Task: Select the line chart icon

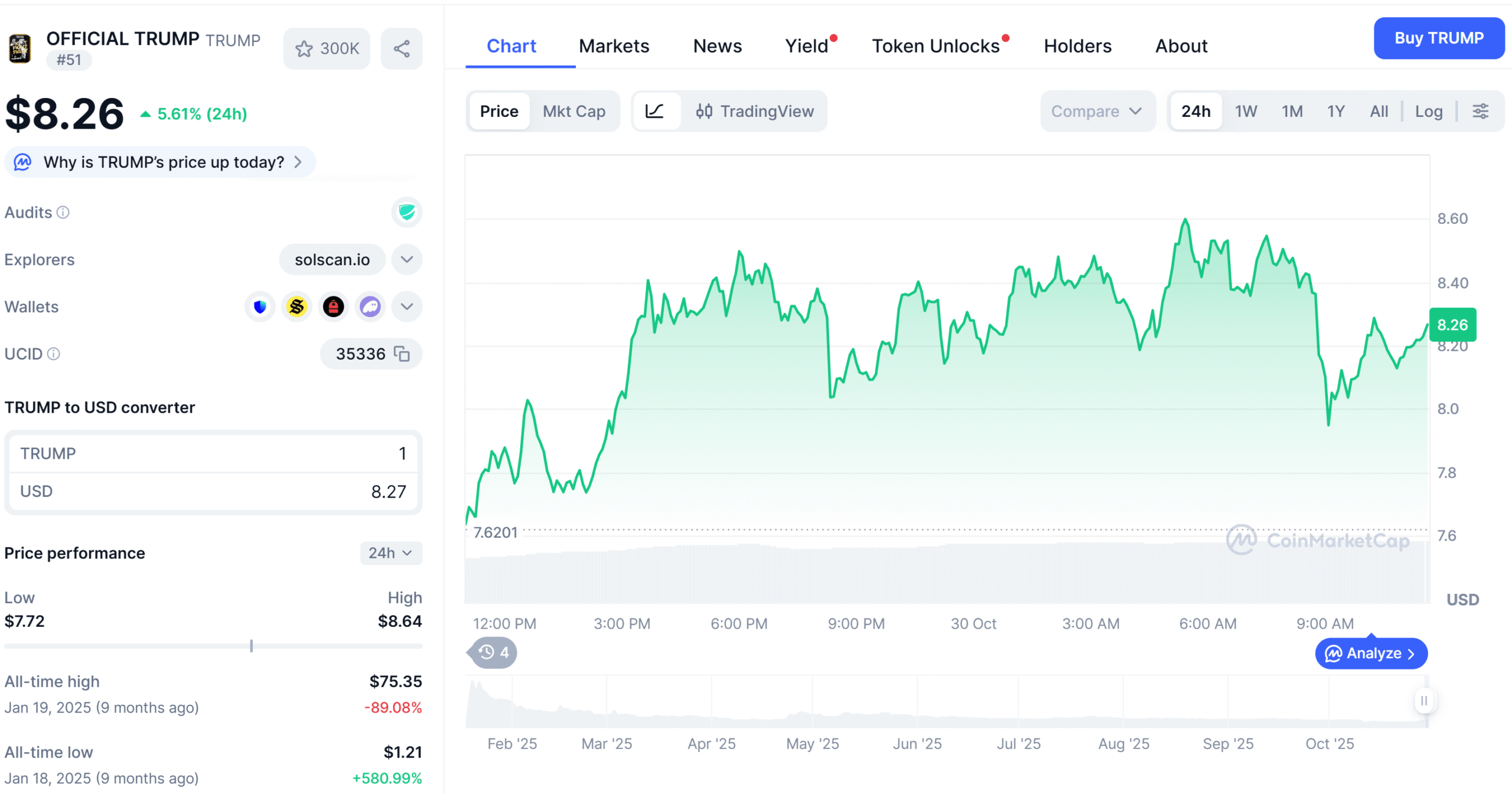Action: click(657, 111)
